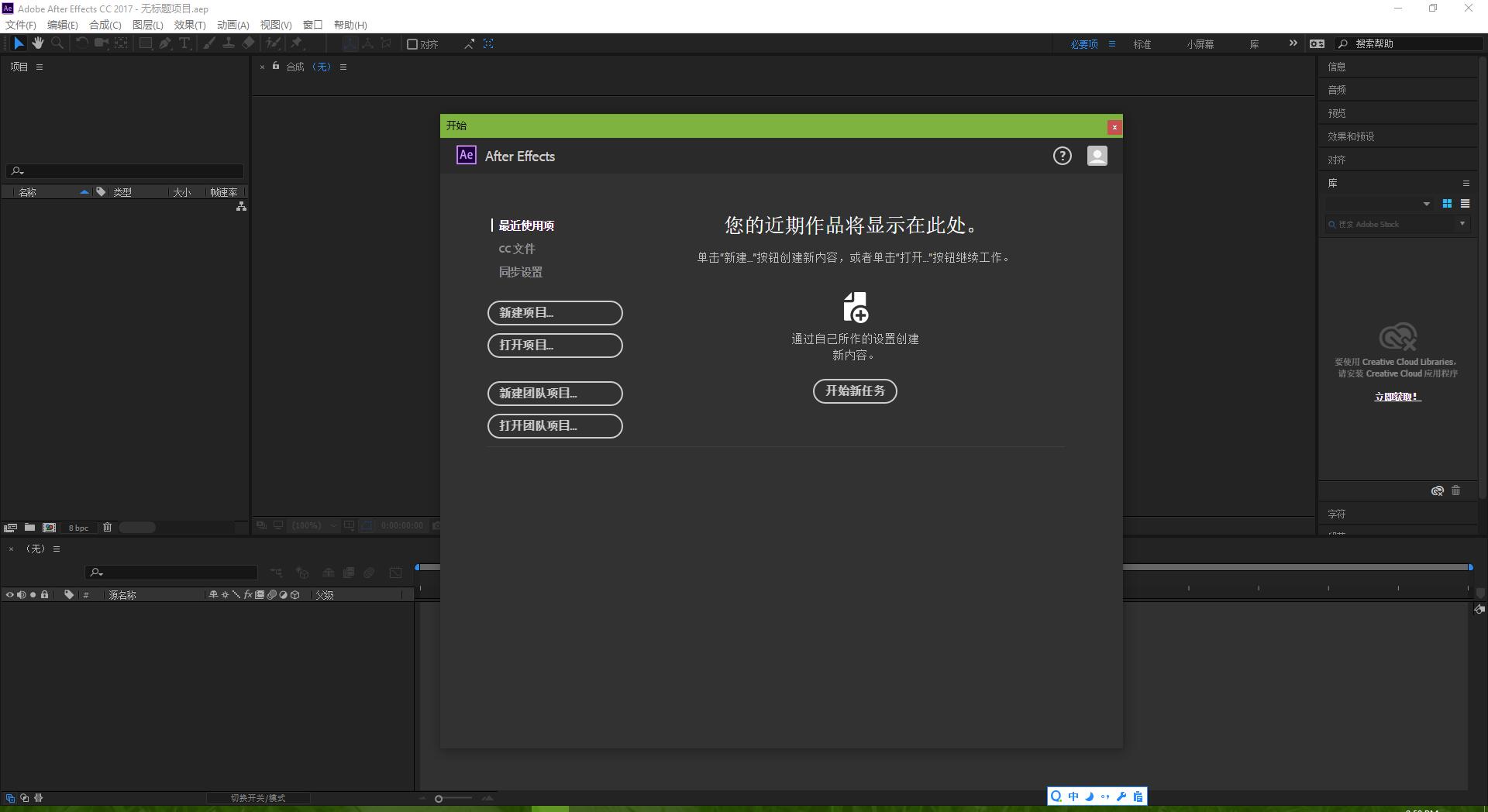Image resolution: width=1488 pixels, height=812 pixels.
Task: Select the Hand tool
Action: (37, 43)
